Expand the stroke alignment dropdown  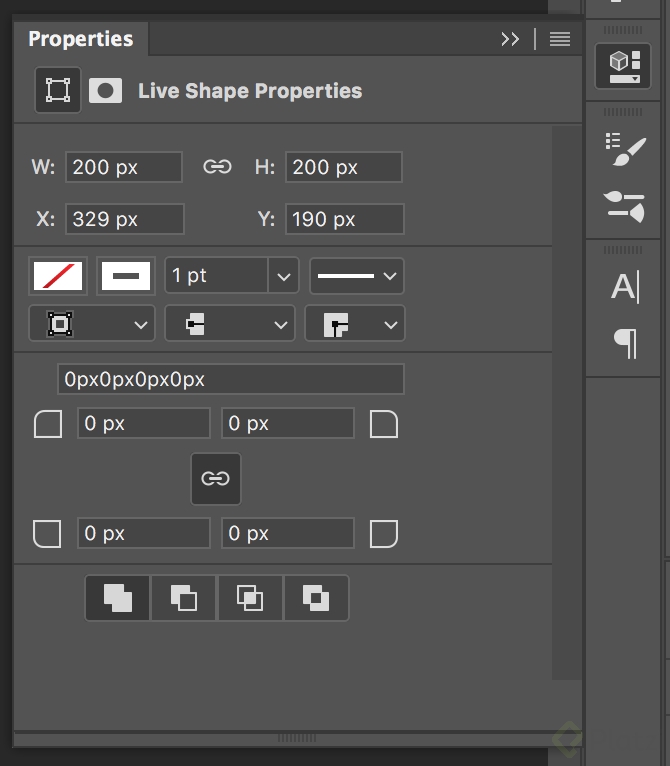pyautogui.click(x=92, y=324)
